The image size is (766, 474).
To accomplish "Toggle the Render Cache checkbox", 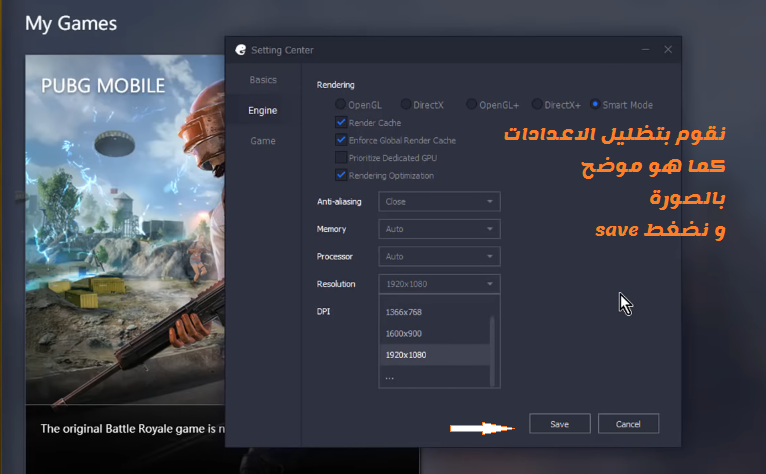I will (341, 123).
